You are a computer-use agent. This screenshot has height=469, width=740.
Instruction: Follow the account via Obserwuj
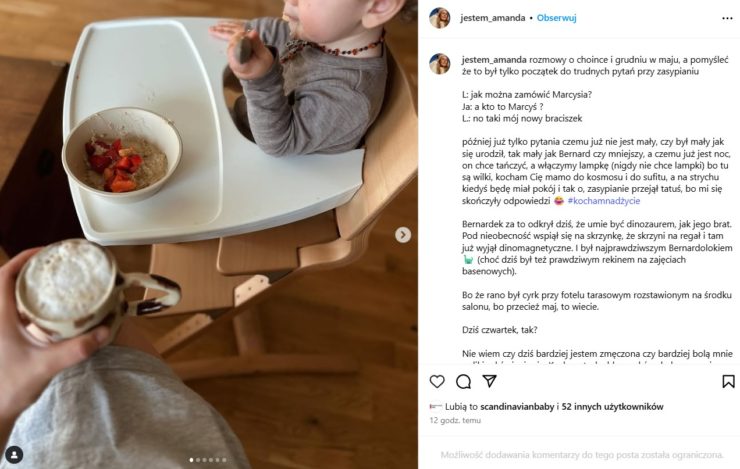click(x=556, y=18)
